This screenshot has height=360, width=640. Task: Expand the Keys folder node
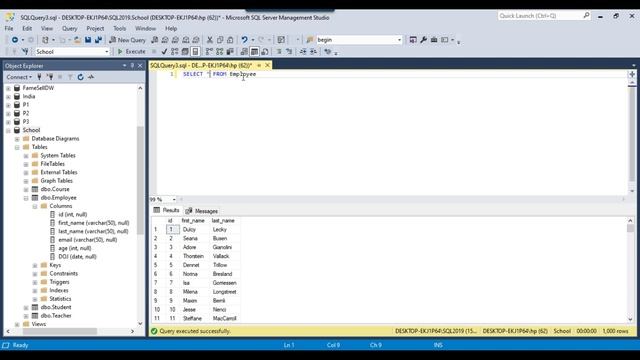tap(35, 265)
